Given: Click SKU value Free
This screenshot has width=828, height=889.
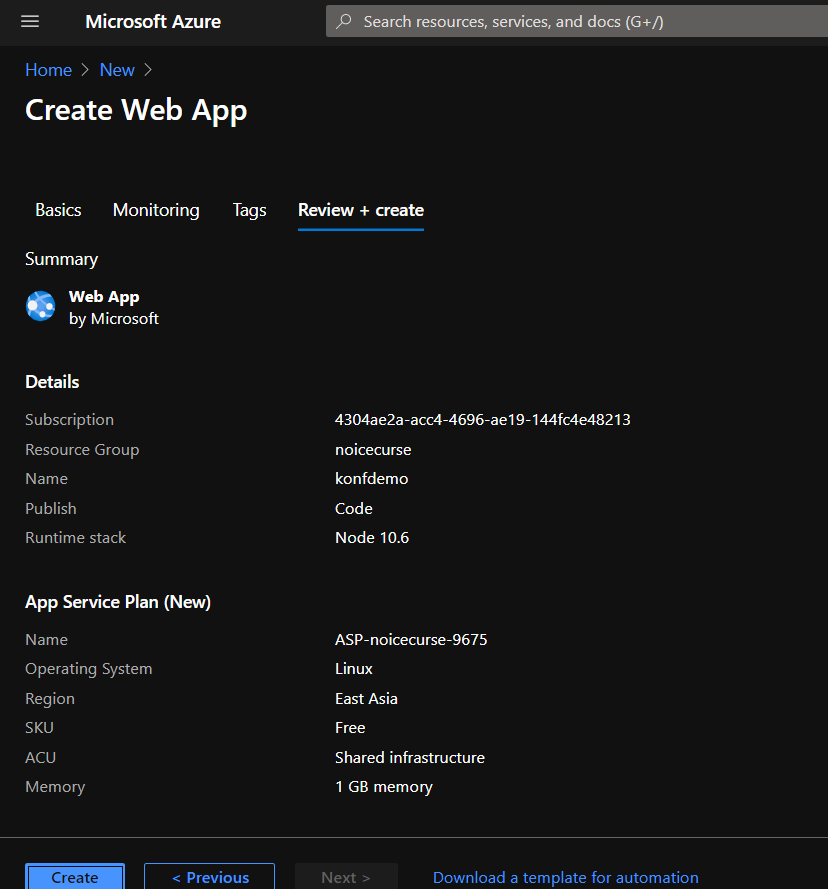Looking at the screenshot, I should point(350,727).
